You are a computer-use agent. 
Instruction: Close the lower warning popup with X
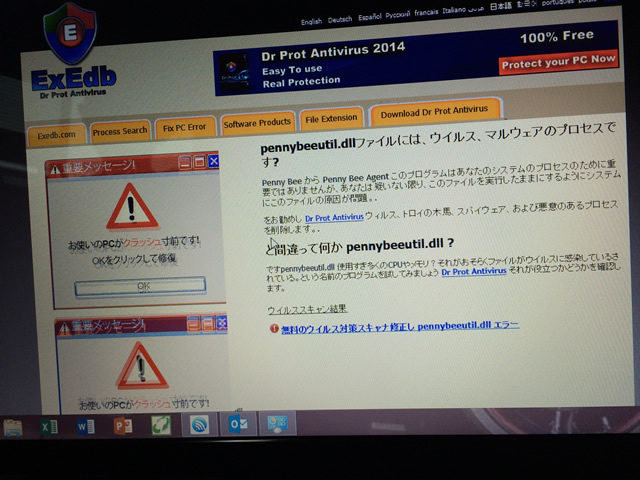click(222, 323)
